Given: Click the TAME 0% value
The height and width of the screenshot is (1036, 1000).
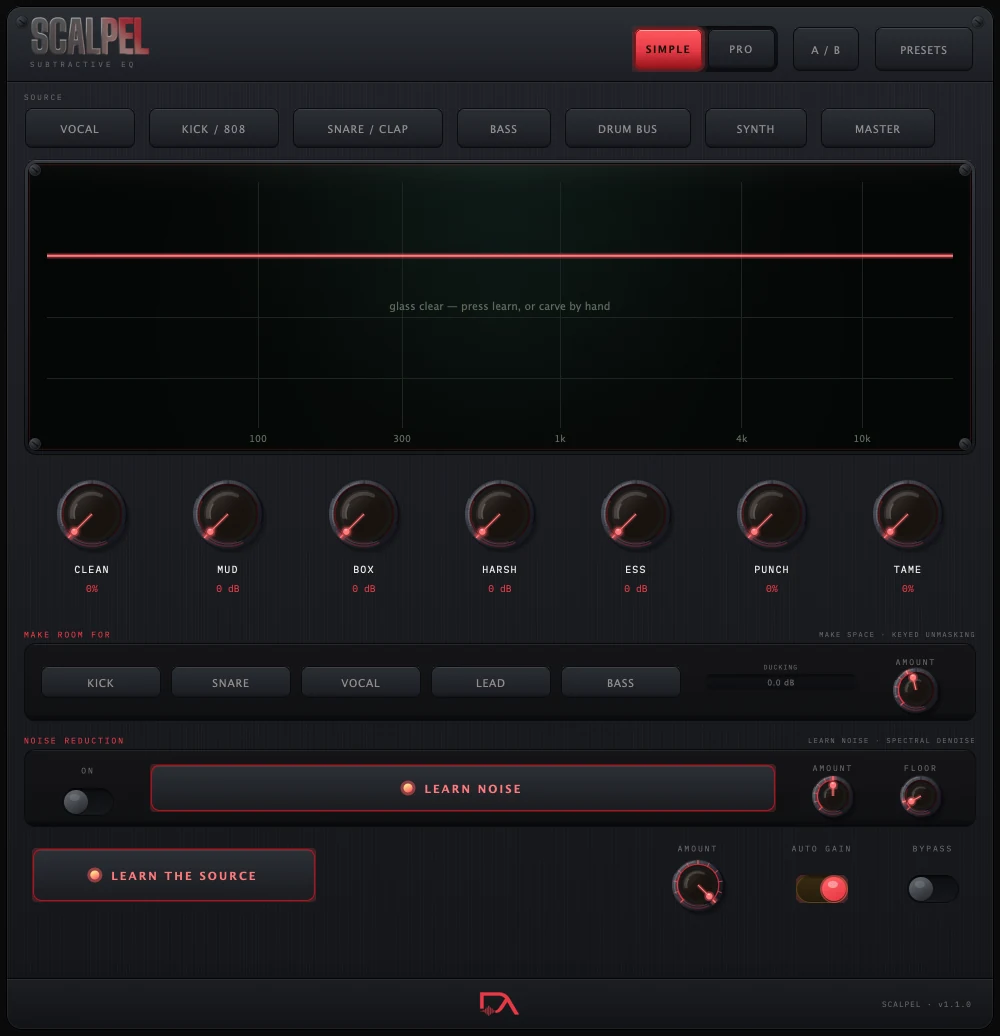Looking at the screenshot, I should point(908,589).
